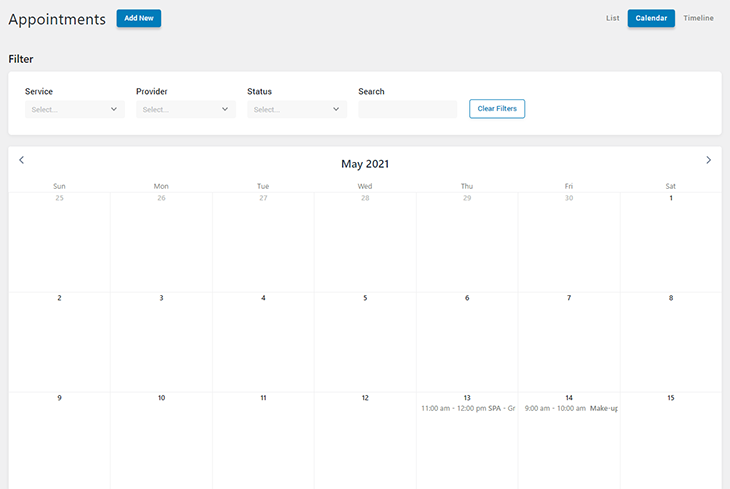Click the Service field label

(x=39, y=92)
